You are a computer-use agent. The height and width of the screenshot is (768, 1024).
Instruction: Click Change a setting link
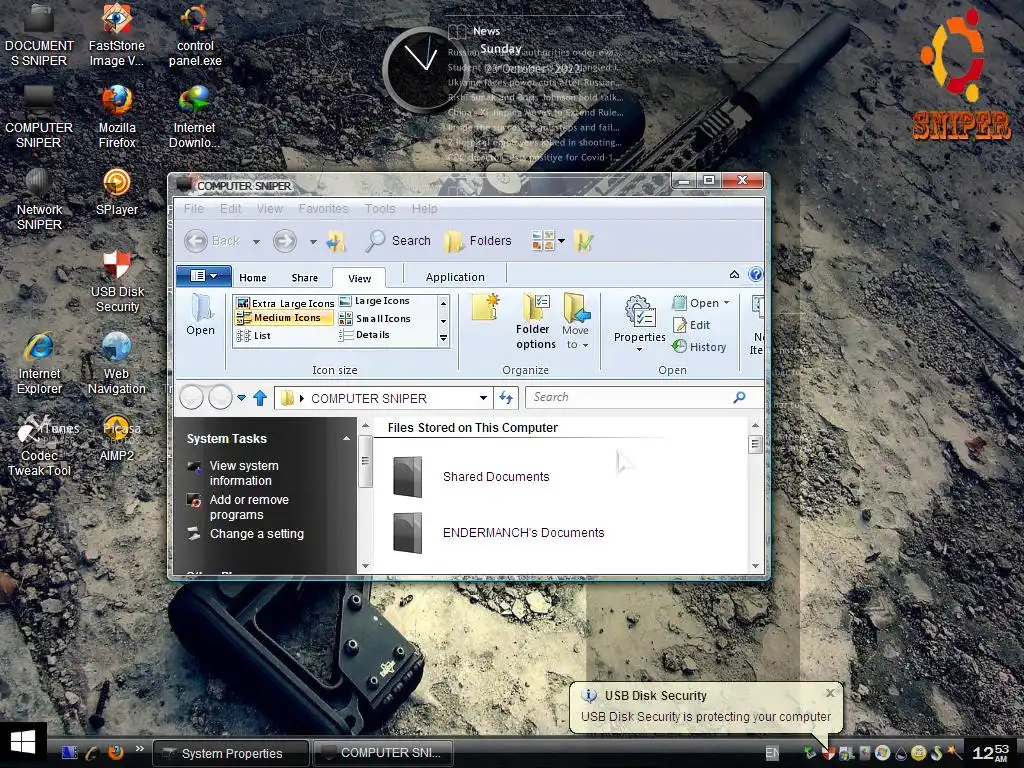[257, 534]
